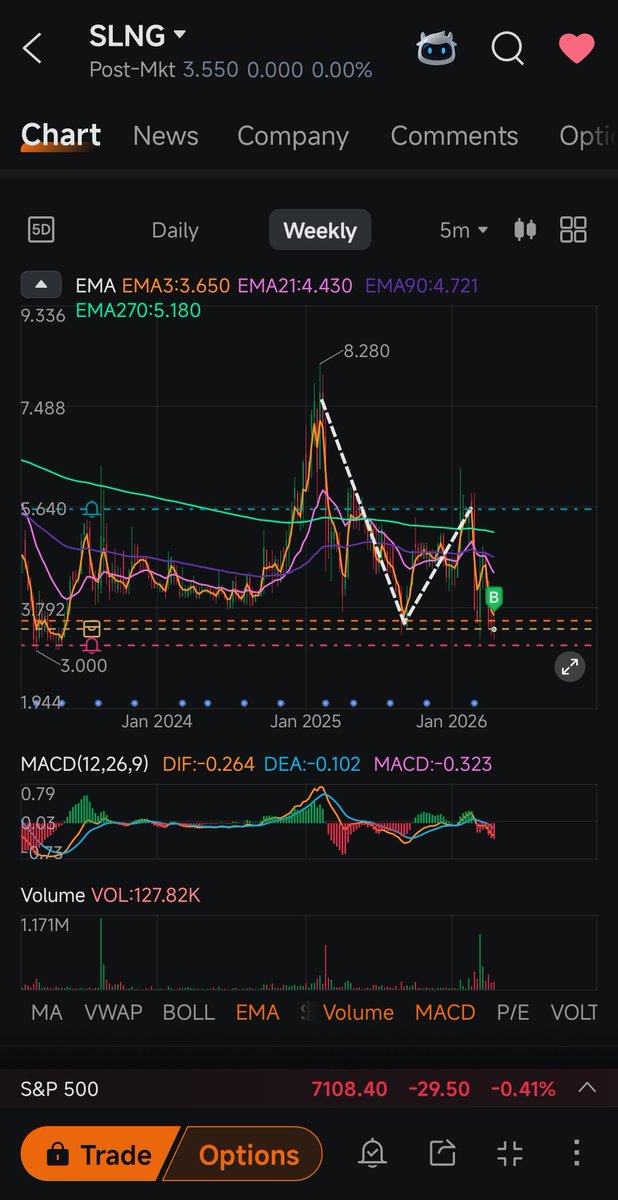Click the pink alert bell near 3.000
Screen dimensions: 618x1200
click(92, 646)
